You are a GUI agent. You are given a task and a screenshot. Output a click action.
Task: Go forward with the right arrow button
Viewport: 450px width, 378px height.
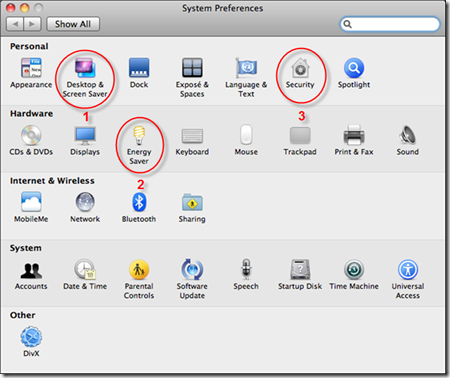32,24
